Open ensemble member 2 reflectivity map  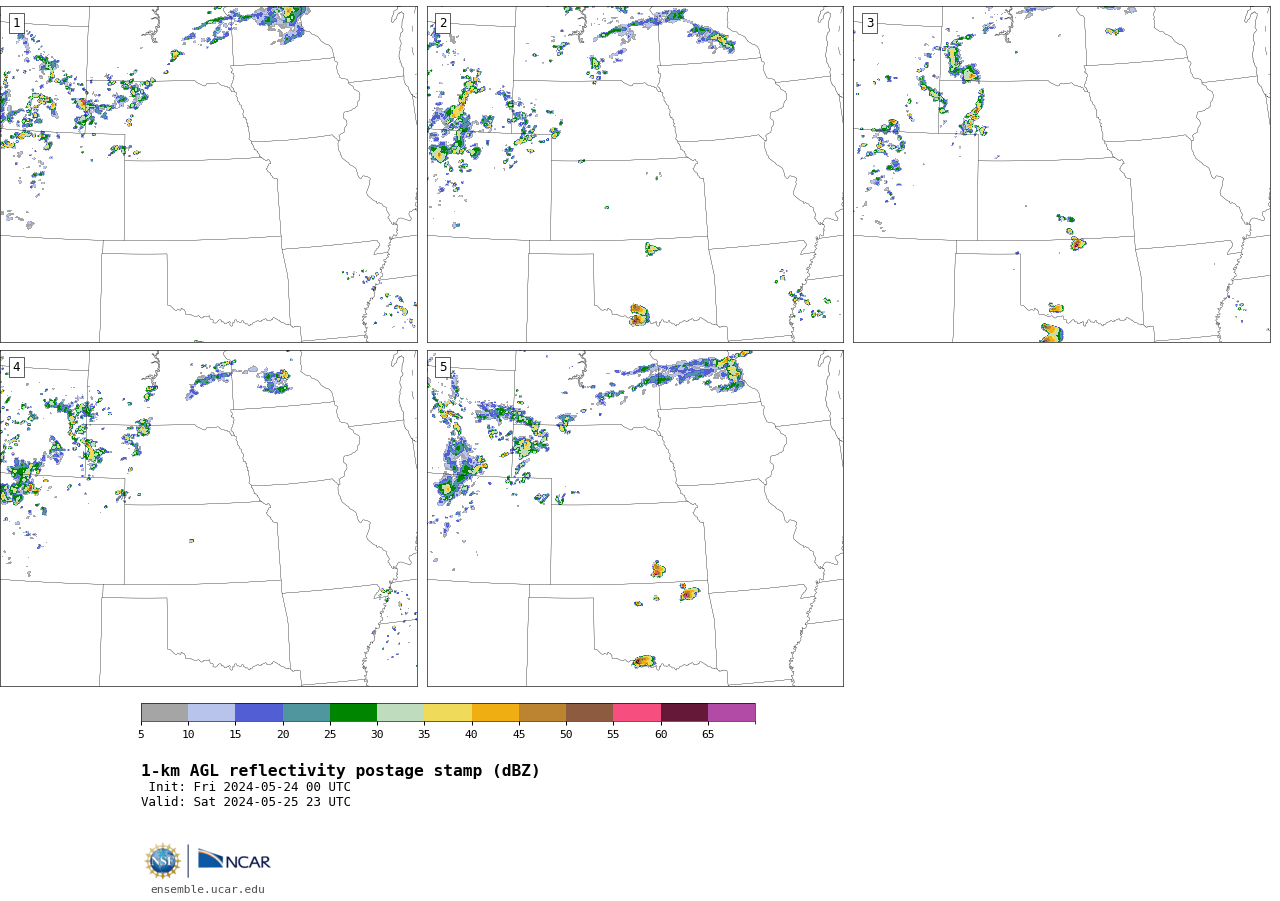(x=635, y=174)
